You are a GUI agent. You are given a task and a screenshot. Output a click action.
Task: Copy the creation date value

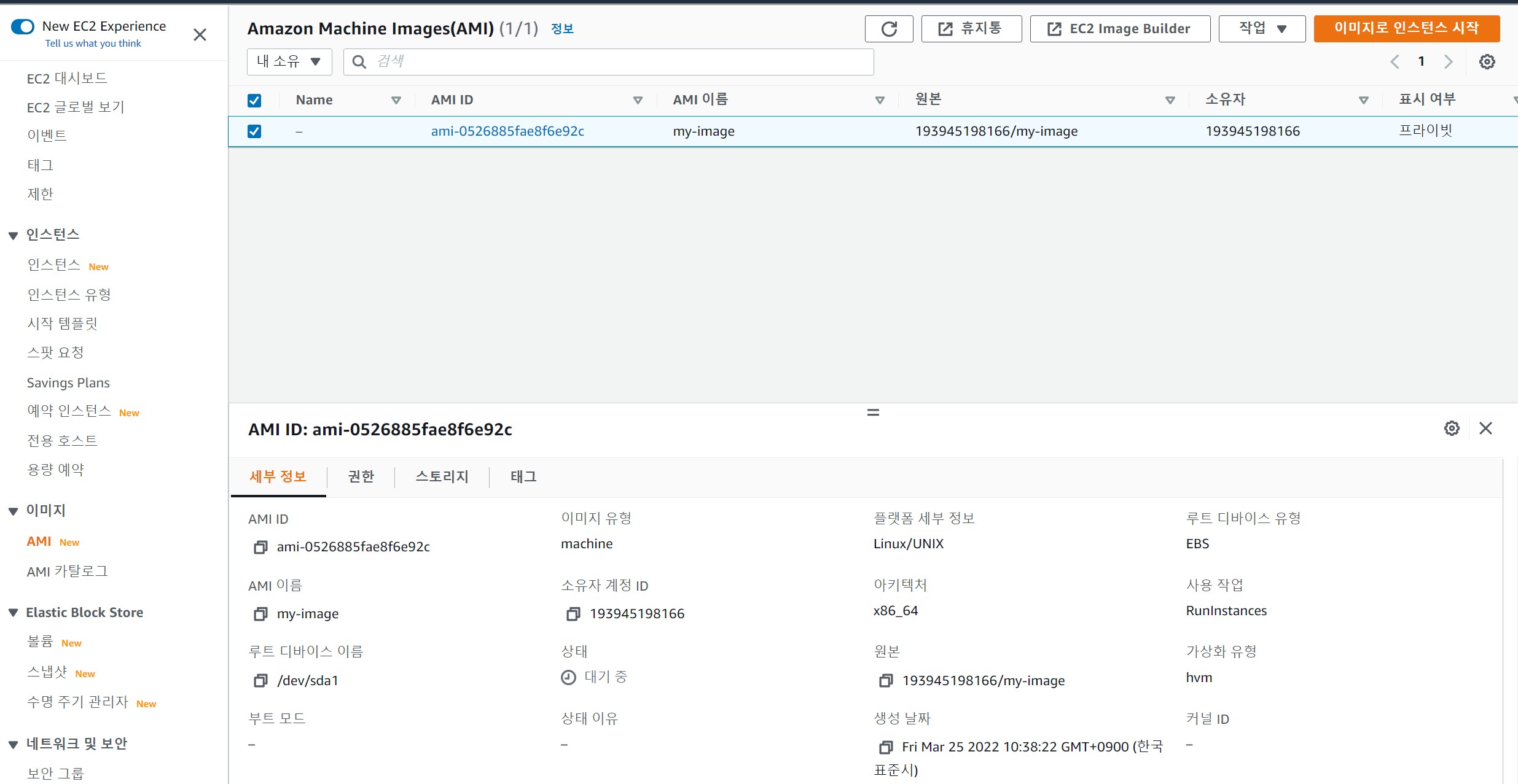(886, 747)
